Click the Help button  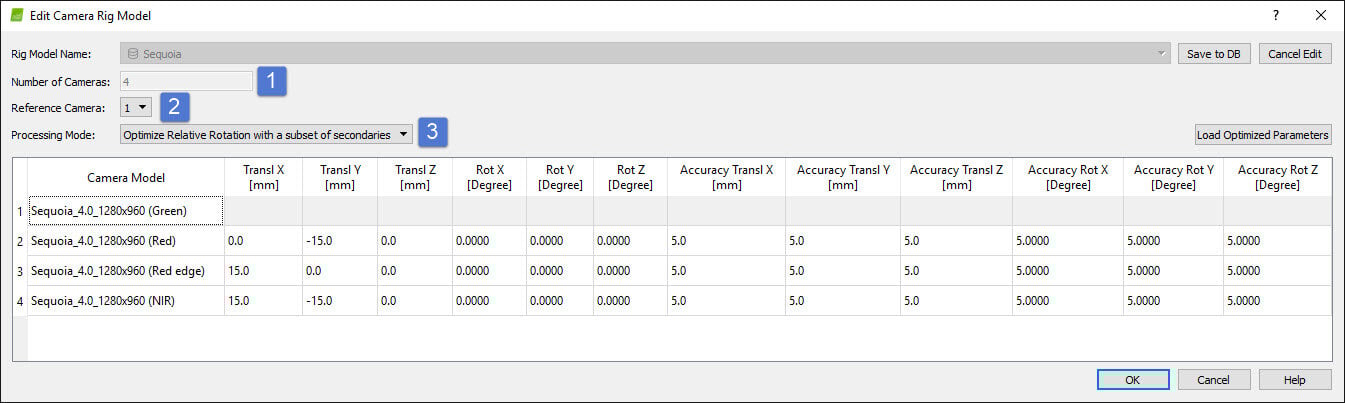pos(1295,380)
